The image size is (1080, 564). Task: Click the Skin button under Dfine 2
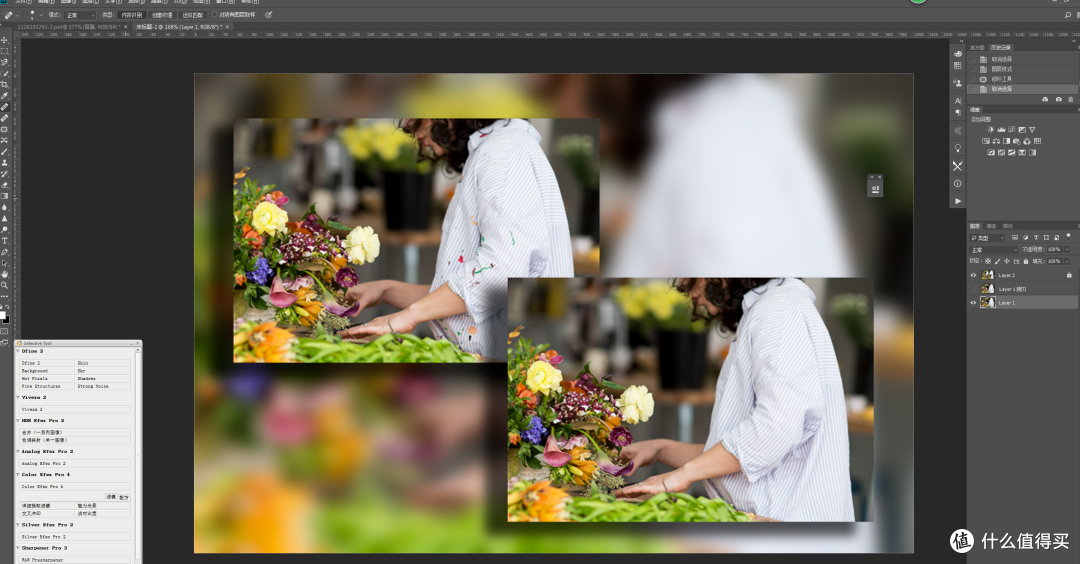pos(103,363)
